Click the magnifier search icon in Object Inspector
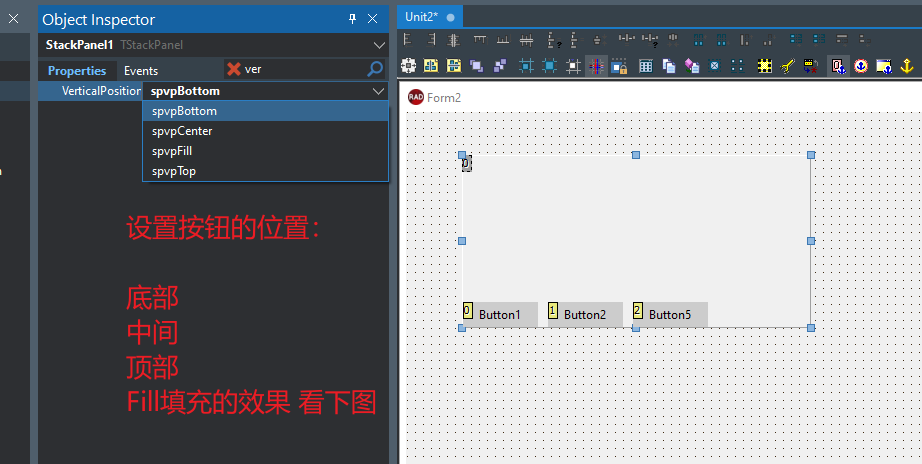Screen dimensions: 922x464 click(x=375, y=69)
